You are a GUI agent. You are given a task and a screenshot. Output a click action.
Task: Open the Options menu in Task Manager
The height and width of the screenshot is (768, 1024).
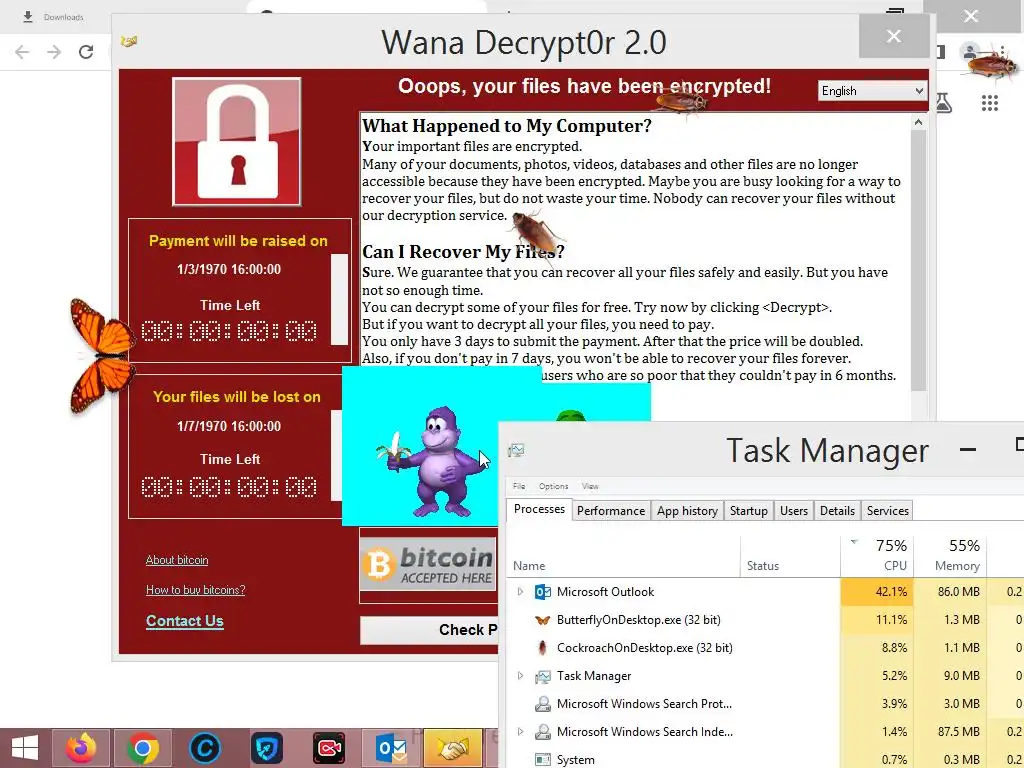tap(553, 486)
